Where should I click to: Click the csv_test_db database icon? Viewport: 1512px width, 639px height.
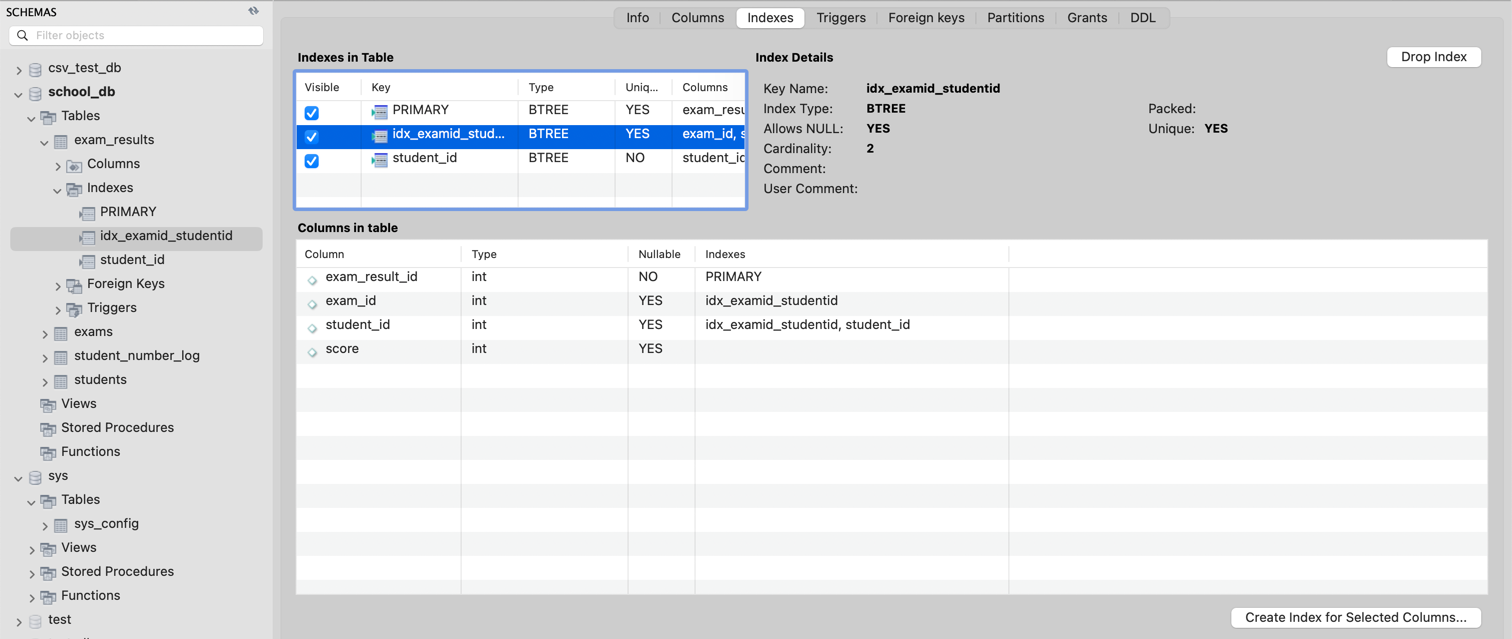pos(35,69)
